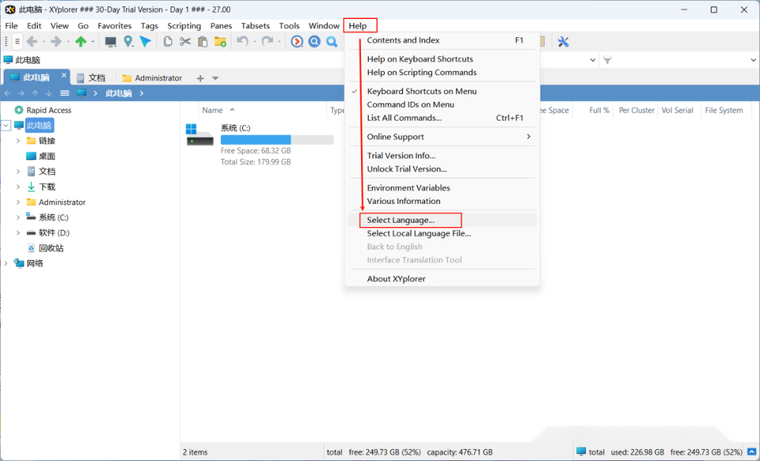Screen dimensions: 760x461
Task: Open the File menu
Action: pos(11,26)
